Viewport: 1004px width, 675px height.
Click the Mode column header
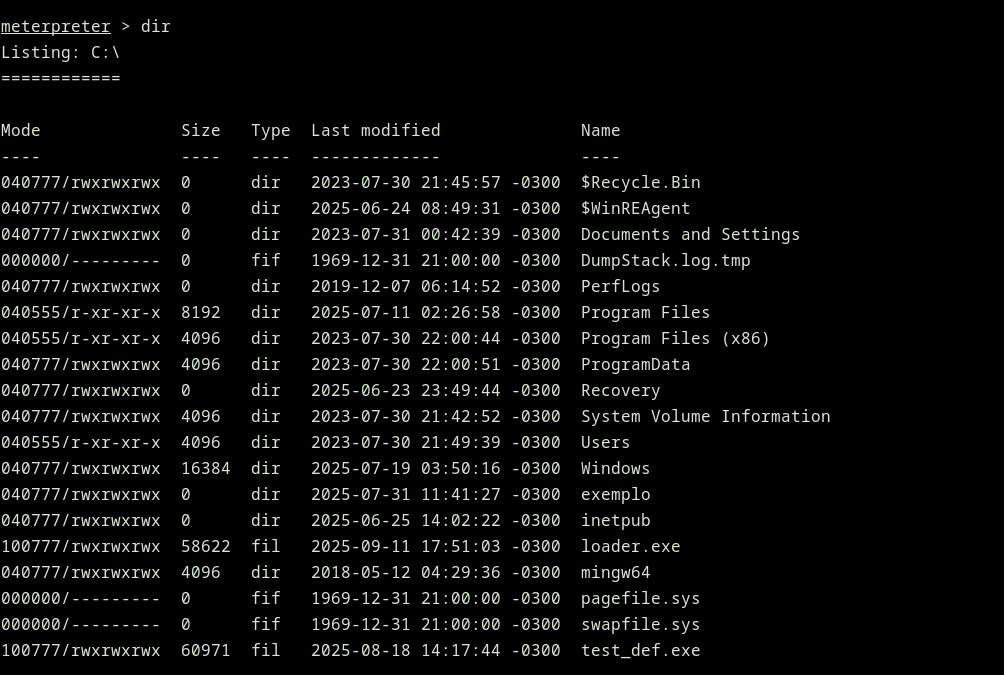pyautogui.click(x=21, y=130)
